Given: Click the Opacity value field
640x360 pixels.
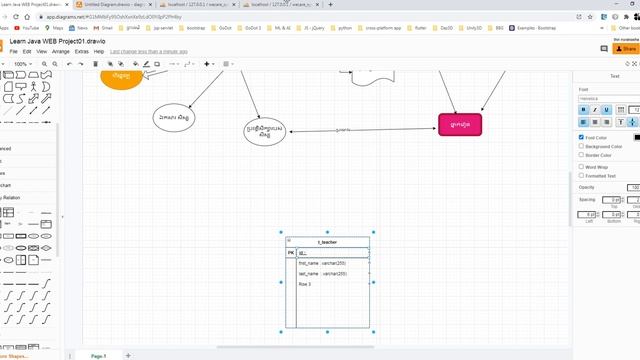Looking at the screenshot, I should pyautogui.click(x=633, y=187).
